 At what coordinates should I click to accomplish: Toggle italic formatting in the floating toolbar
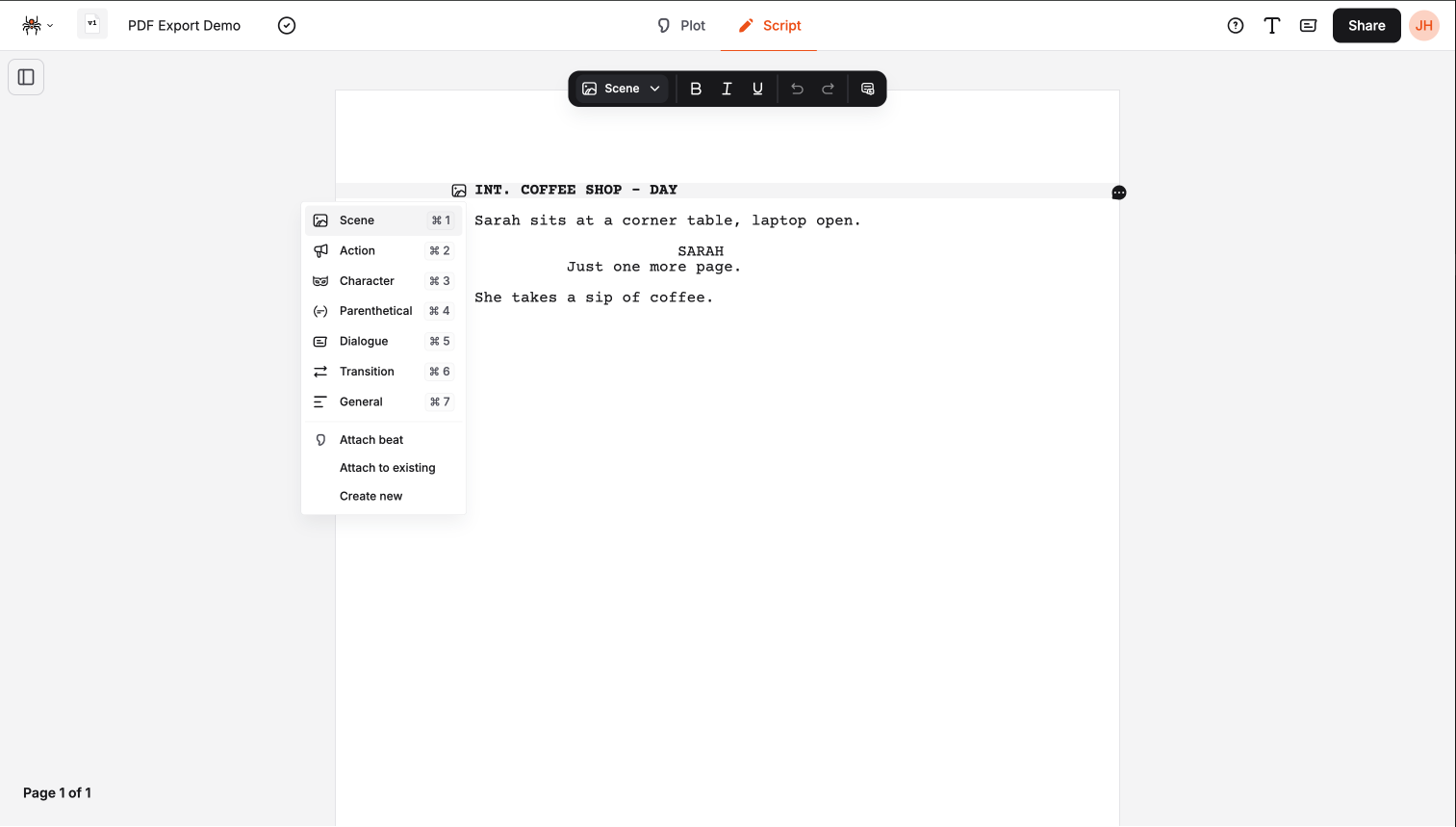727,89
